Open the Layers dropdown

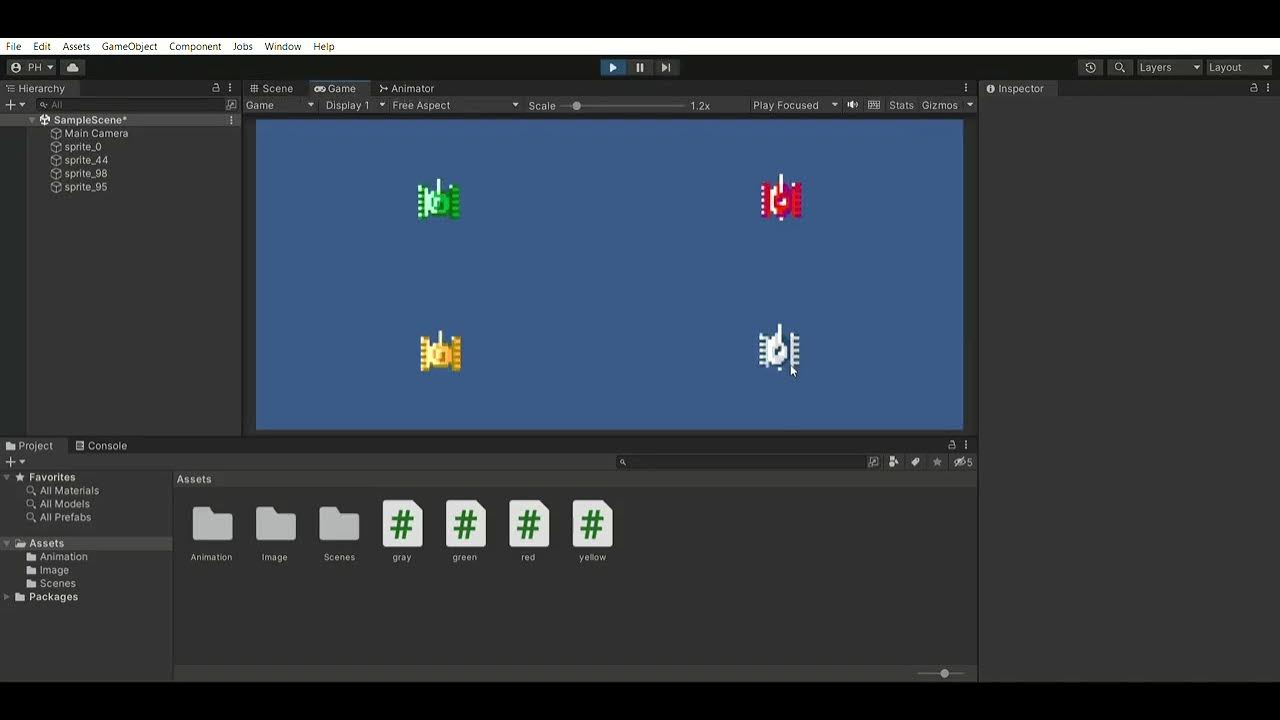click(1169, 67)
